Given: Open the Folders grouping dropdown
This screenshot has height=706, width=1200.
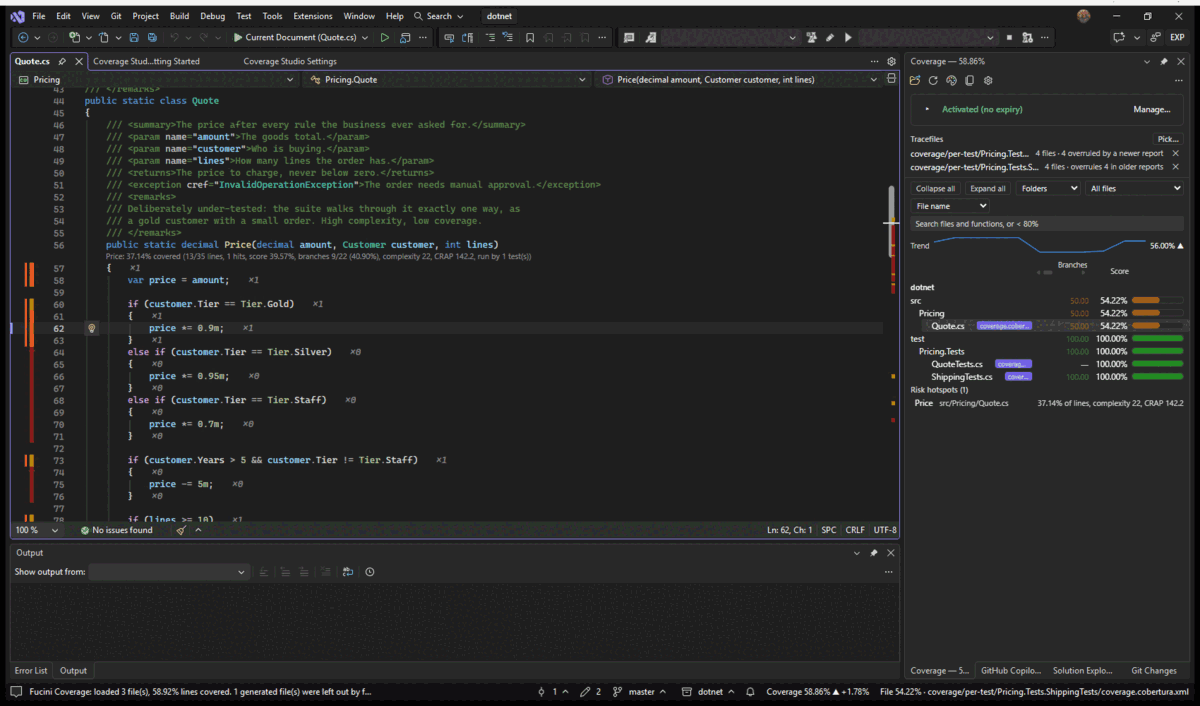Looking at the screenshot, I should (1049, 188).
